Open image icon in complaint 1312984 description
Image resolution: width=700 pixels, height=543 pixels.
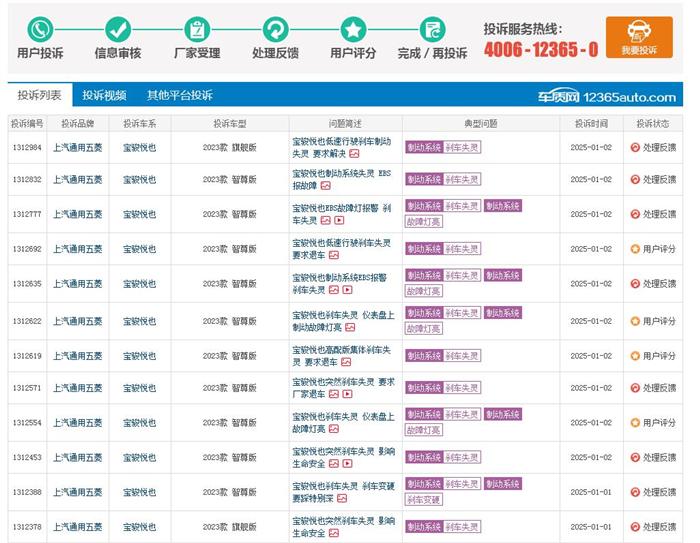point(354,154)
